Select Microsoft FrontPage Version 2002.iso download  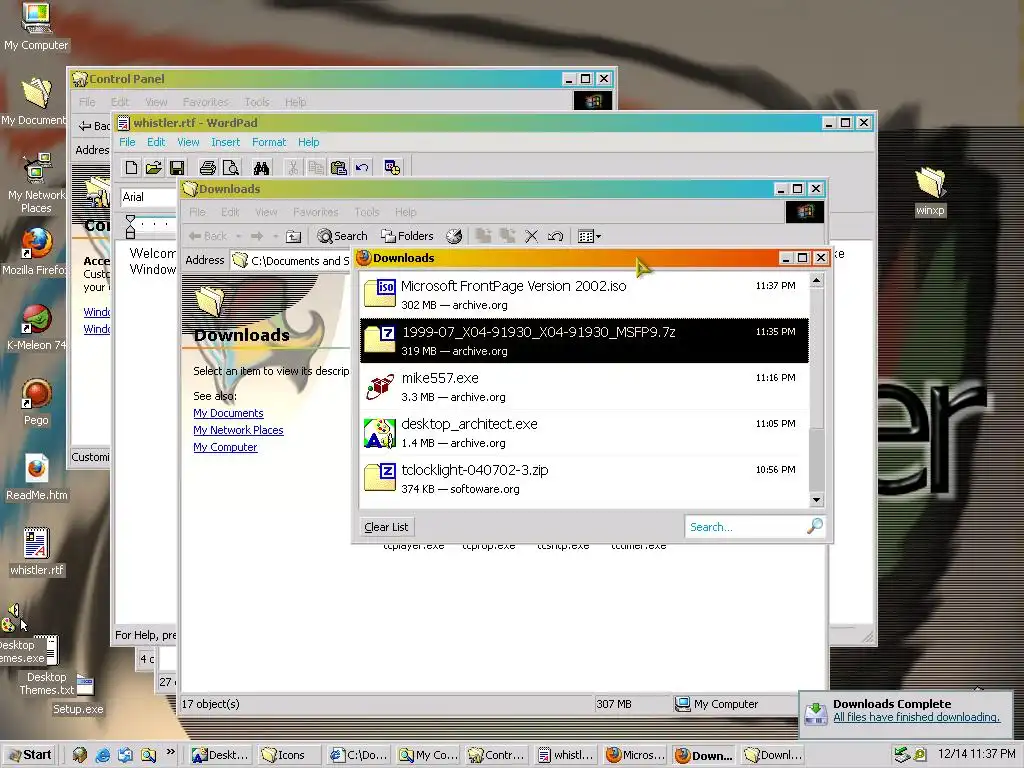point(584,295)
